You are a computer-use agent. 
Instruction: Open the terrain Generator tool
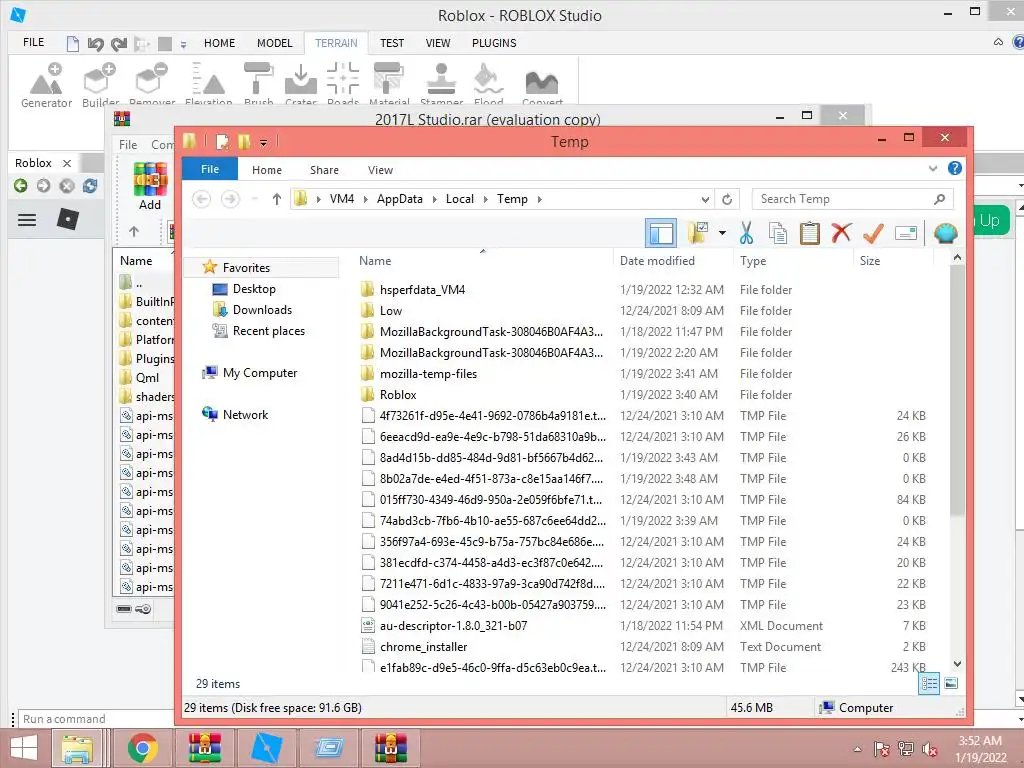[x=46, y=85]
